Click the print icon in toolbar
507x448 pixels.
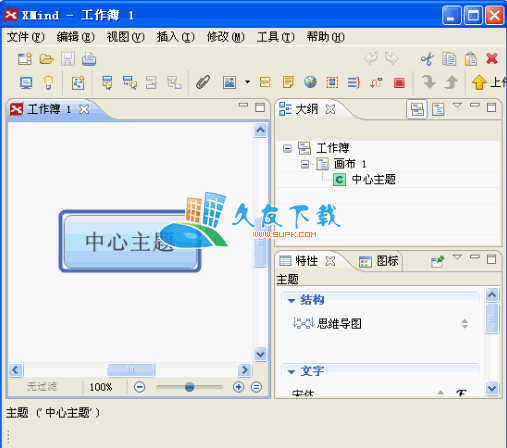click(89, 59)
